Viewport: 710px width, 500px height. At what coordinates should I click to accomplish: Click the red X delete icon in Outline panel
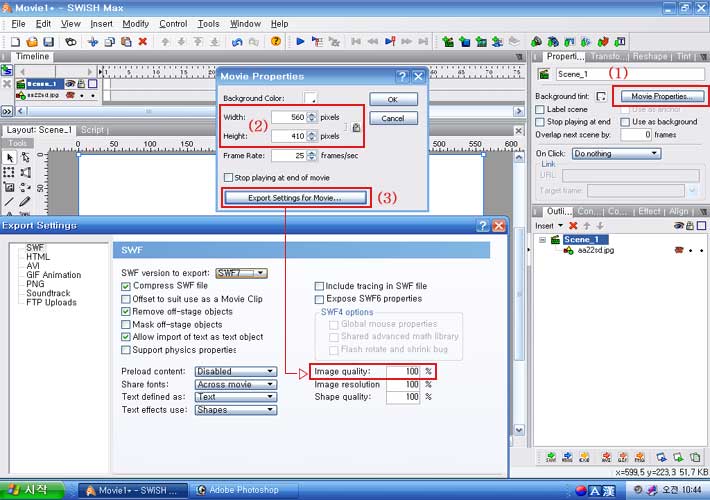[x=573, y=226]
